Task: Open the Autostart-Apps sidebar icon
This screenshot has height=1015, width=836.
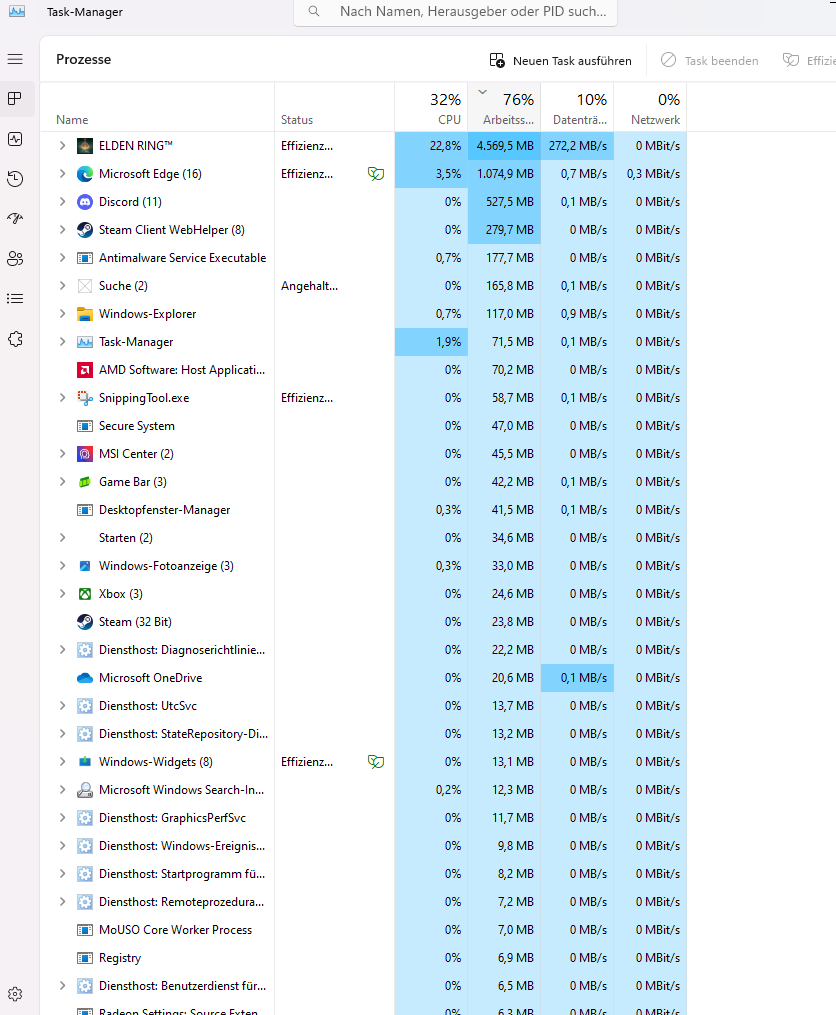Action: (15, 219)
